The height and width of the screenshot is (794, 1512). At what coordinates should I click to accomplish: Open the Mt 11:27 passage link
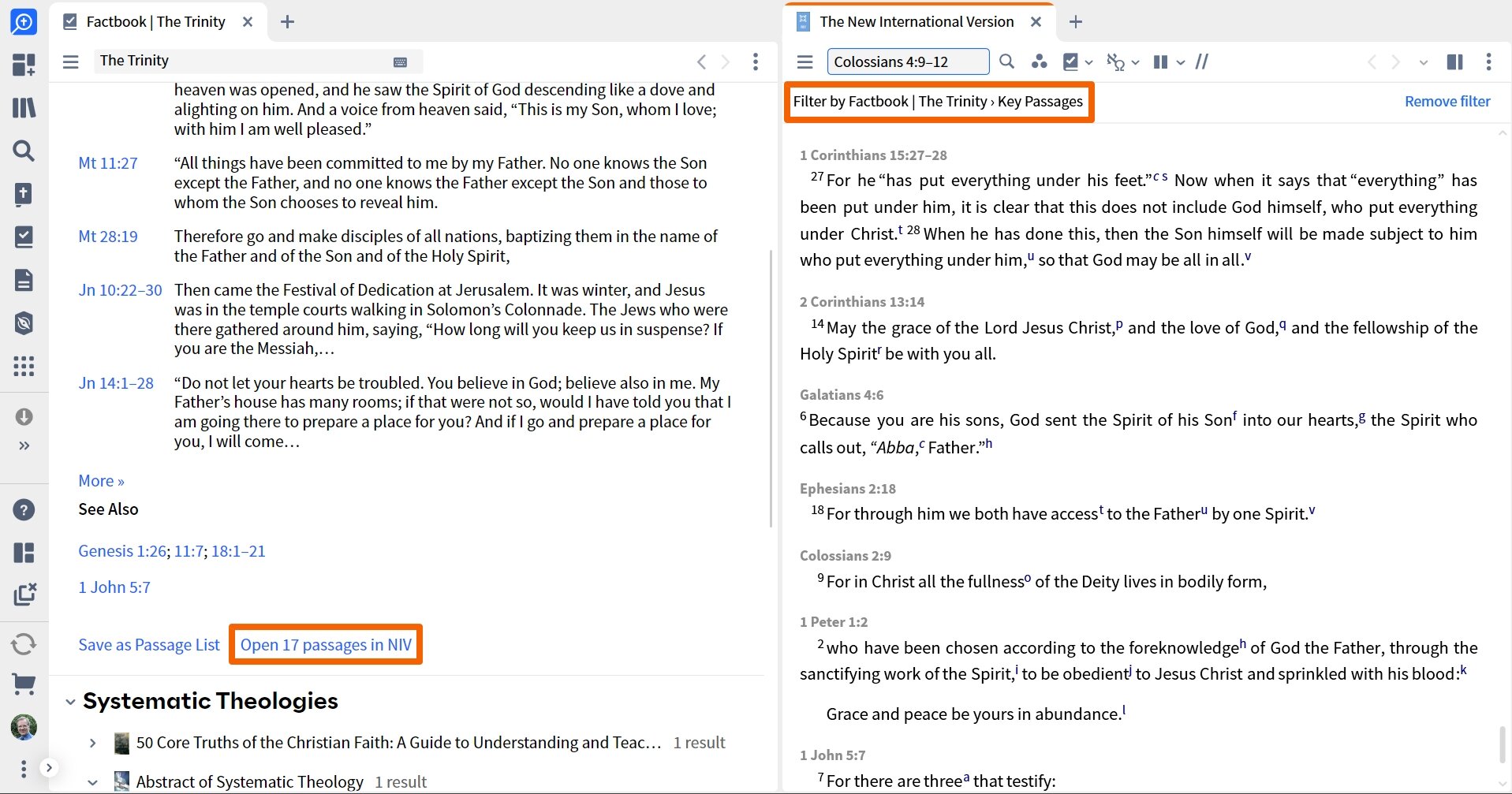(x=108, y=163)
